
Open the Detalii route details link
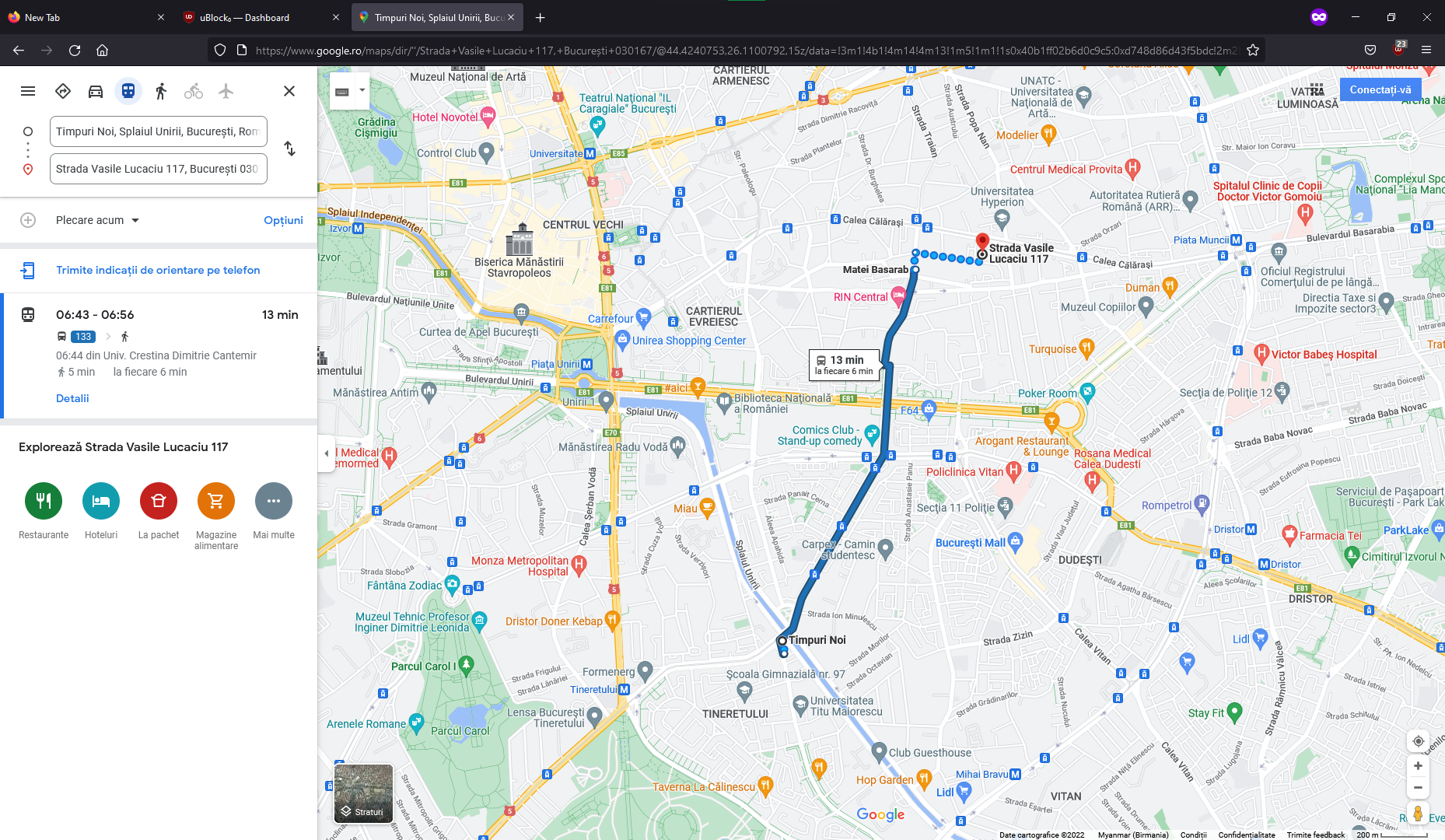tap(72, 398)
